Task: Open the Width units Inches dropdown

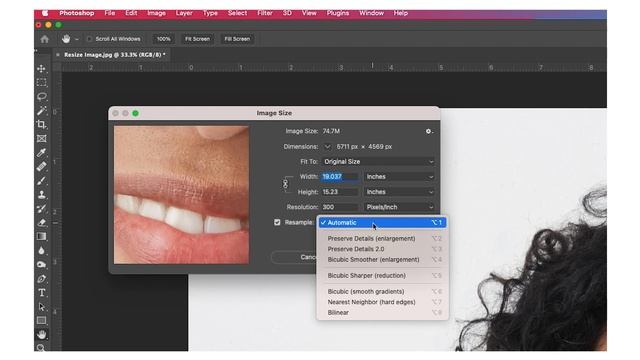Action: coord(399,177)
